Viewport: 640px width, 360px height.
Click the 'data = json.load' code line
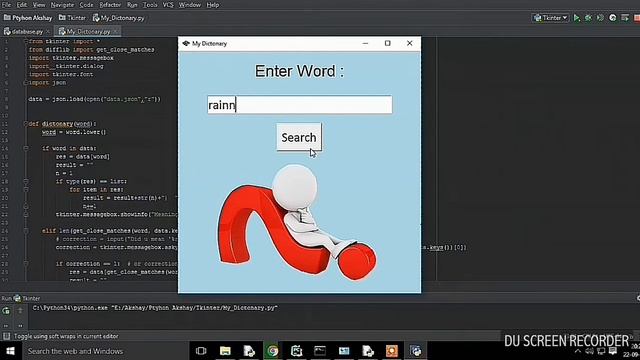(95, 99)
